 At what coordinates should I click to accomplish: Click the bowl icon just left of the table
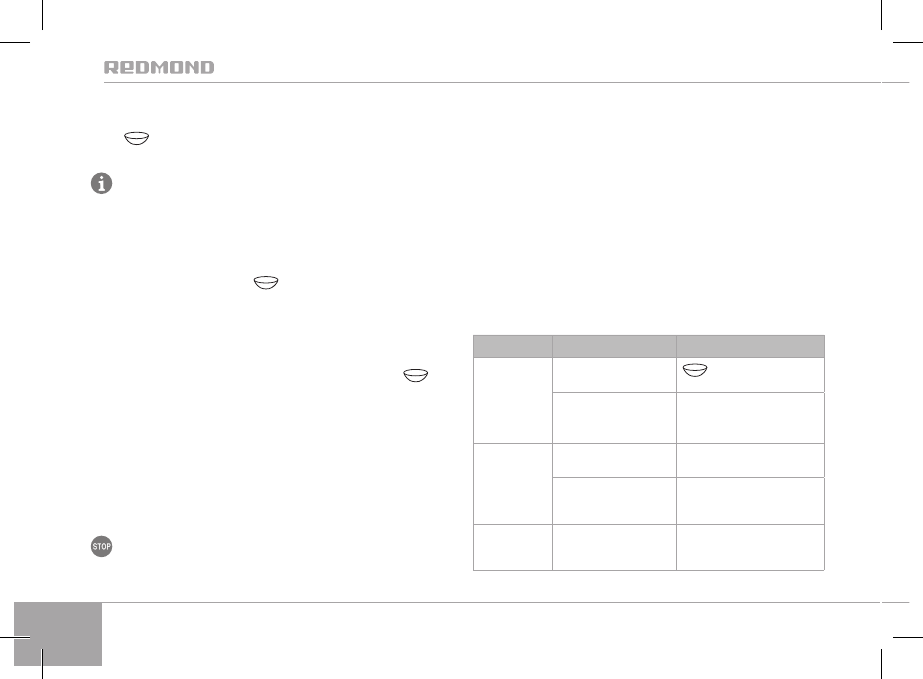click(x=415, y=374)
